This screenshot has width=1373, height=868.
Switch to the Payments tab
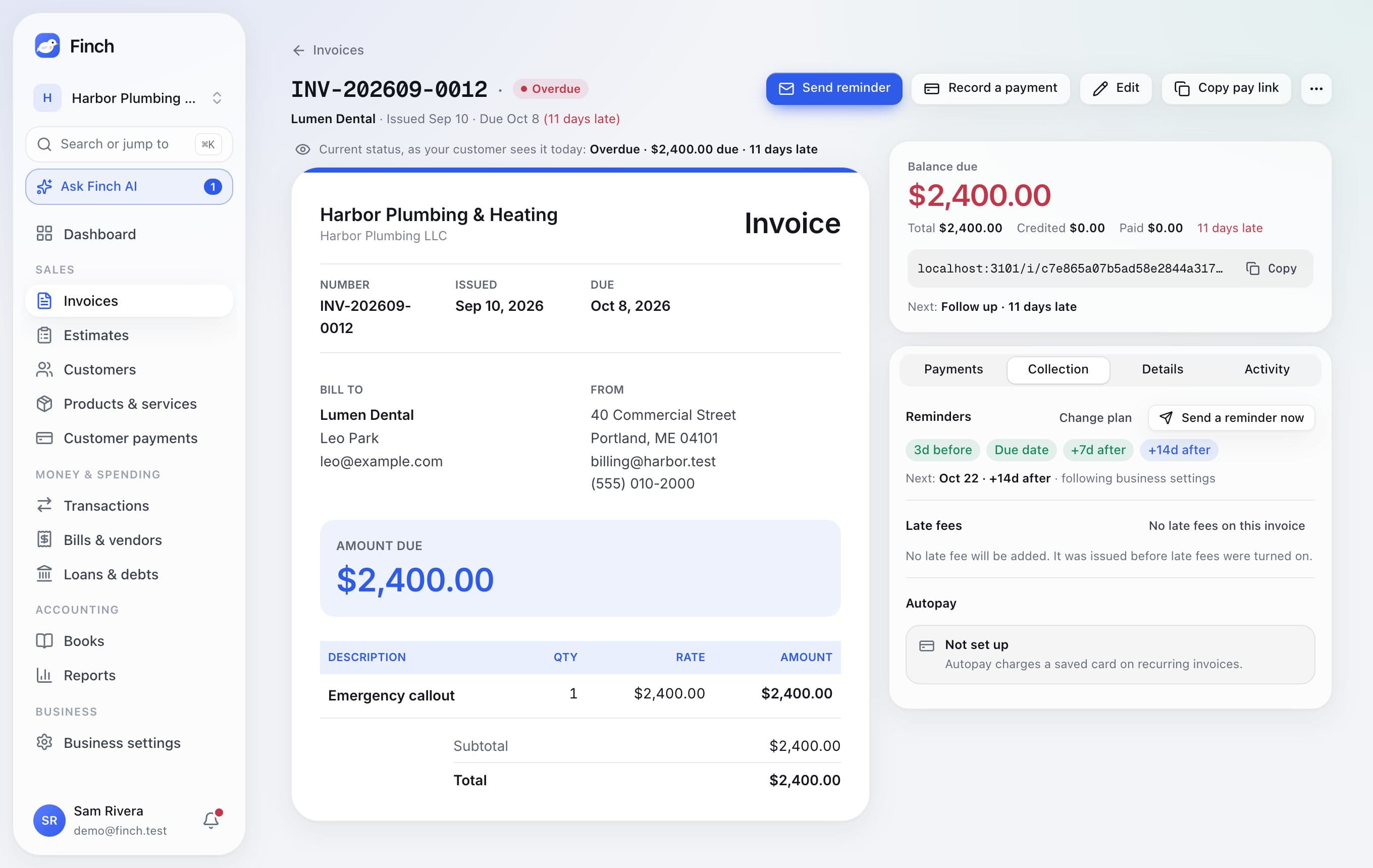[954, 369]
